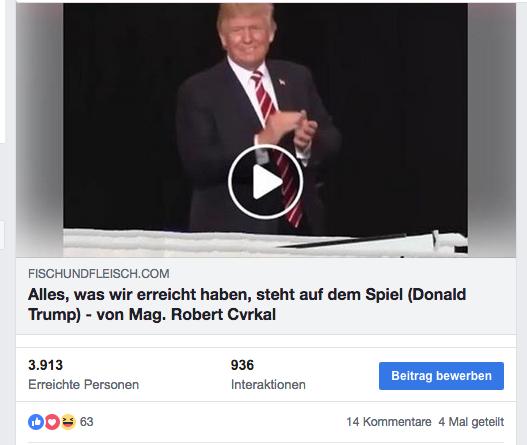Open the 14 Kommentare comments link
This screenshot has width=527, height=445.
click(x=389, y=422)
